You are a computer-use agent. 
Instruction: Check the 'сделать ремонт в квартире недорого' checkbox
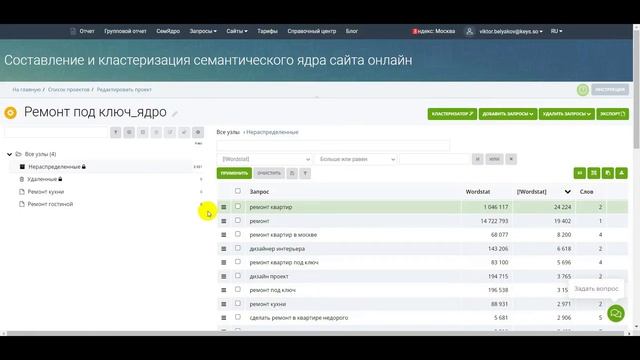[238, 317]
